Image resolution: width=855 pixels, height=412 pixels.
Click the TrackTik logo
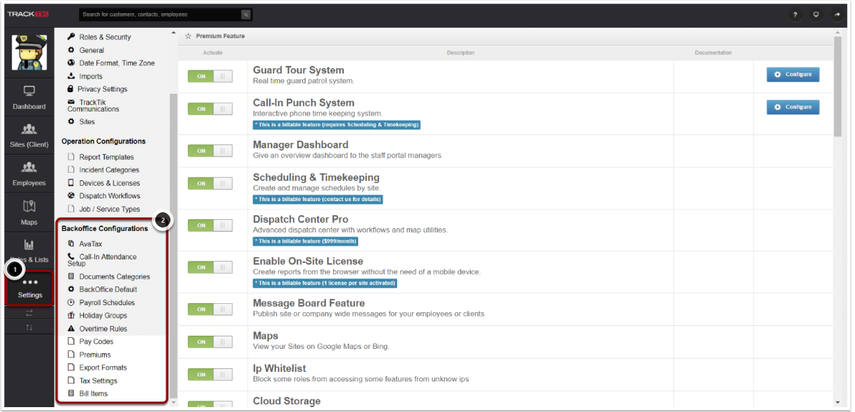click(x=28, y=14)
